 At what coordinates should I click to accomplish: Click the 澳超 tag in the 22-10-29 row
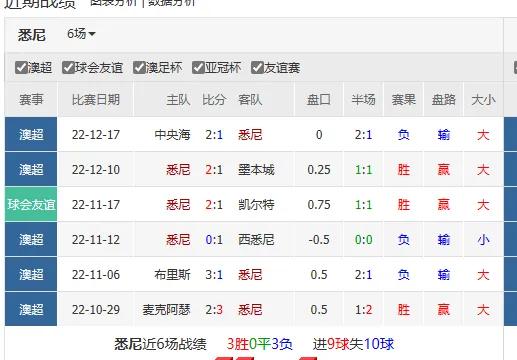(31, 310)
